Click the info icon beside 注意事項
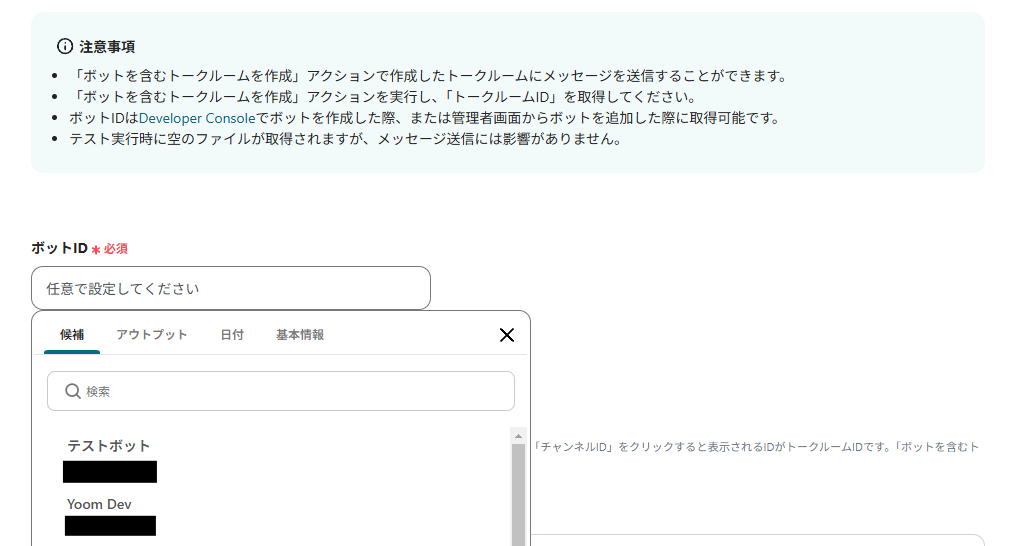 coord(65,46)
